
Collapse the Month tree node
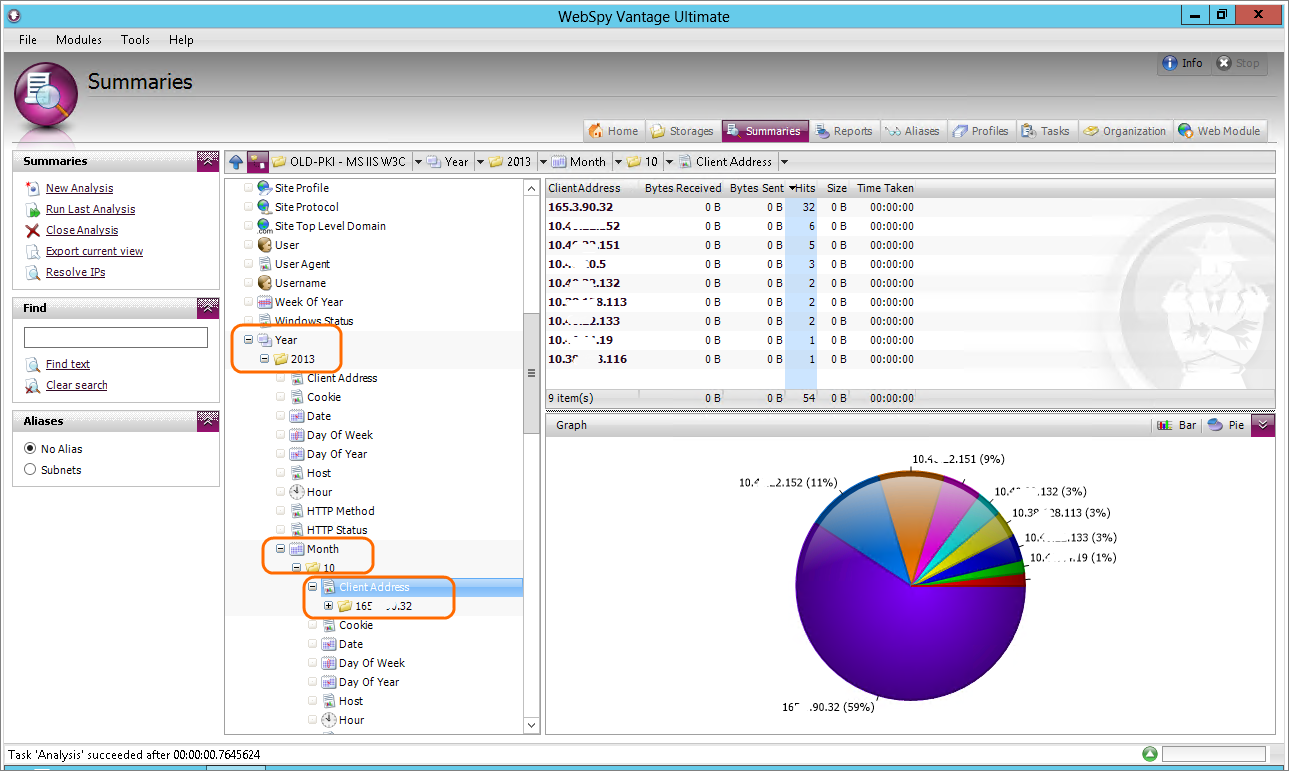tap(281, 549)
